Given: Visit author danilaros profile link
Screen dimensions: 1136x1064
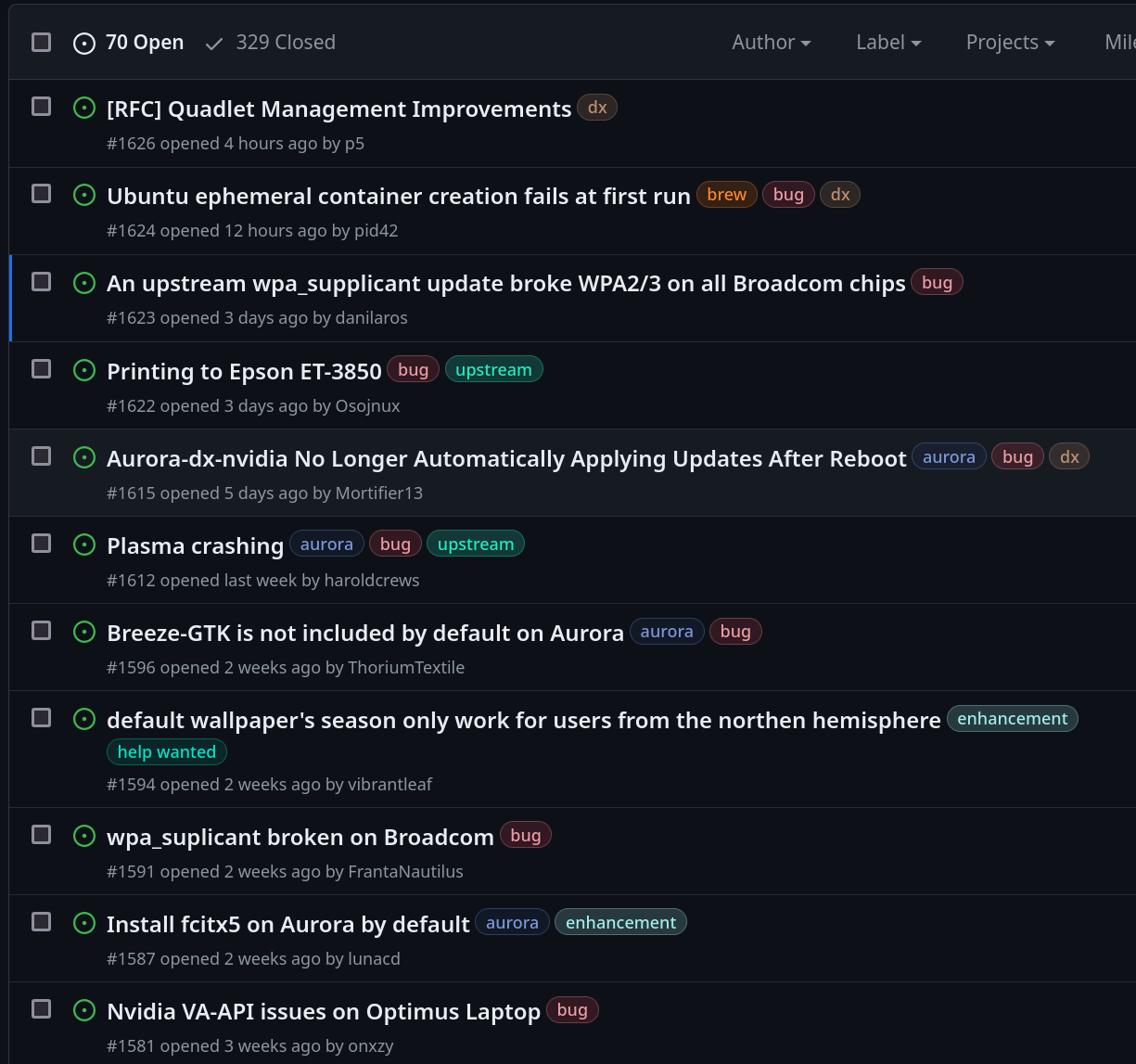Looking at the screenshot, I should coord(372,318).
